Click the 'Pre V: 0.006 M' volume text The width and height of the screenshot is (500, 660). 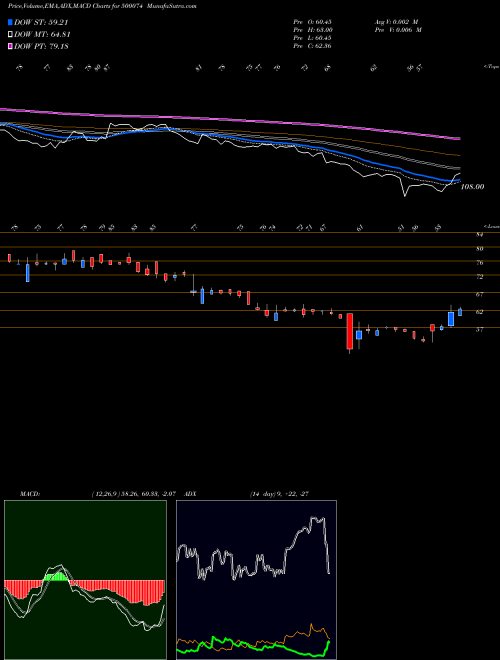[x=398, y=30]
